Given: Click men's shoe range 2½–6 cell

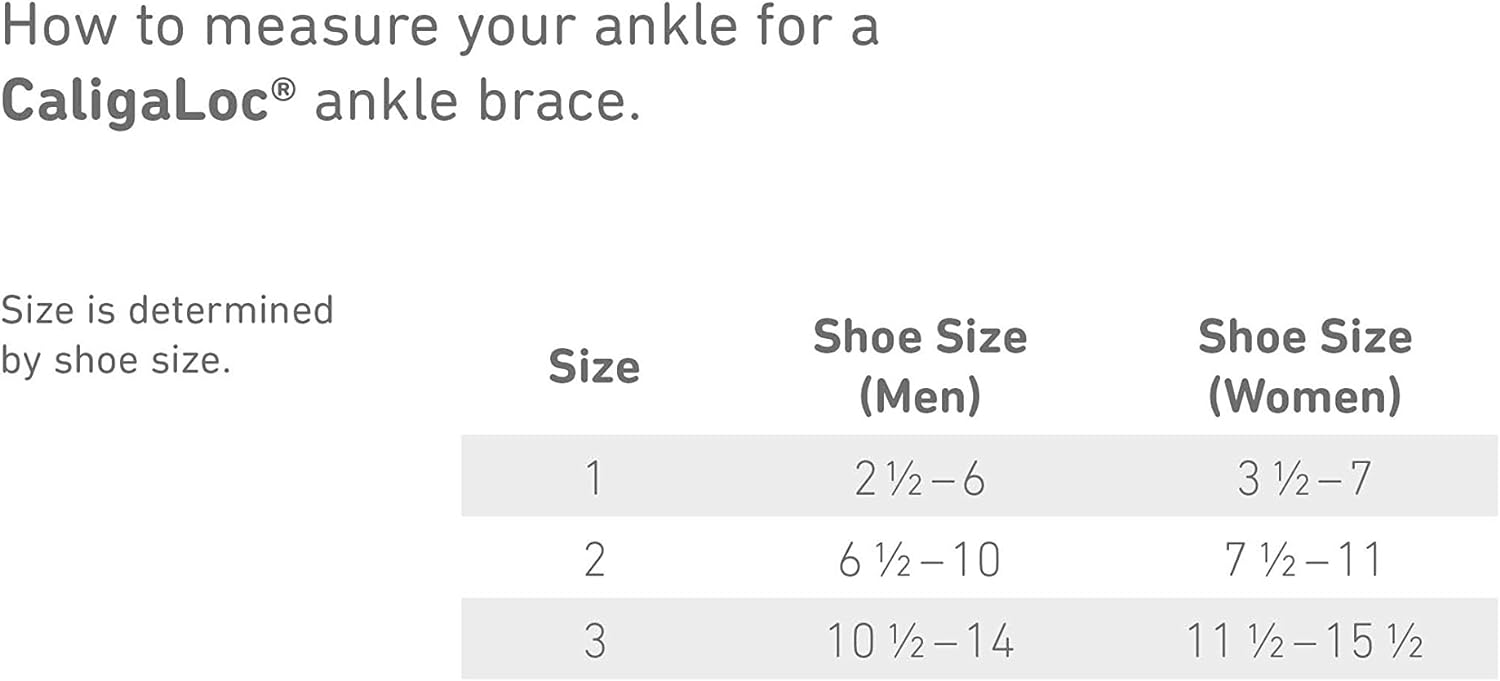Looking at the screenshot, I should click(920, 479).
